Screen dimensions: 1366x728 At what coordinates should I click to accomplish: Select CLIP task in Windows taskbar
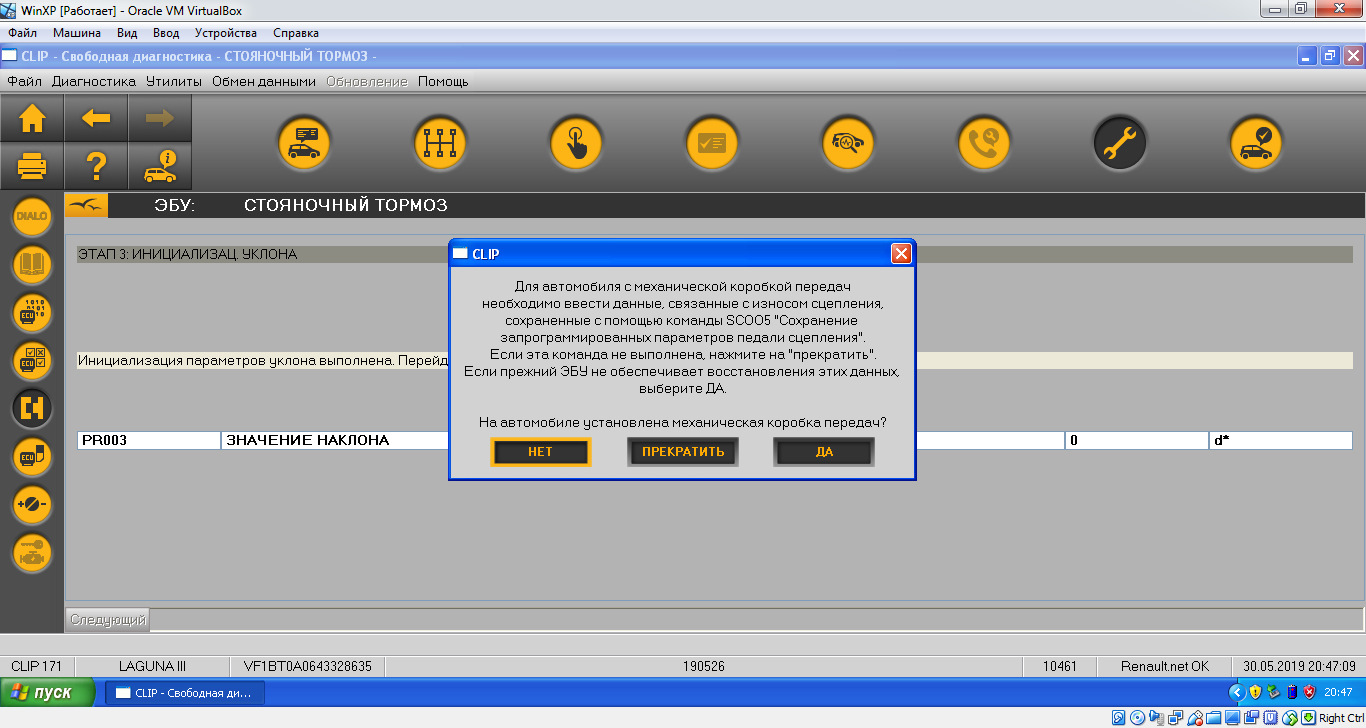(185, 692)
